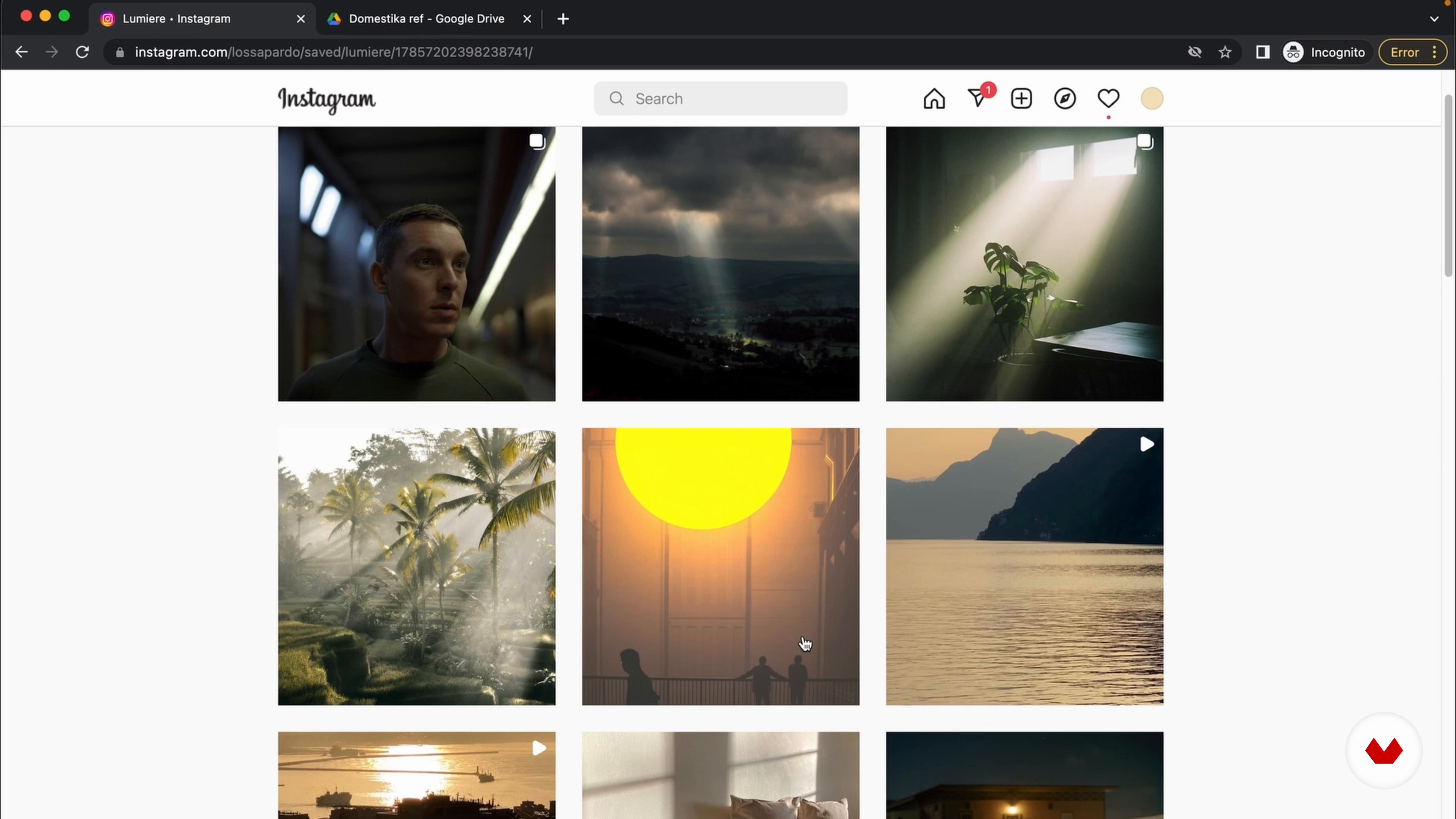Open the monstera plant light beam post

[1024, 264]
